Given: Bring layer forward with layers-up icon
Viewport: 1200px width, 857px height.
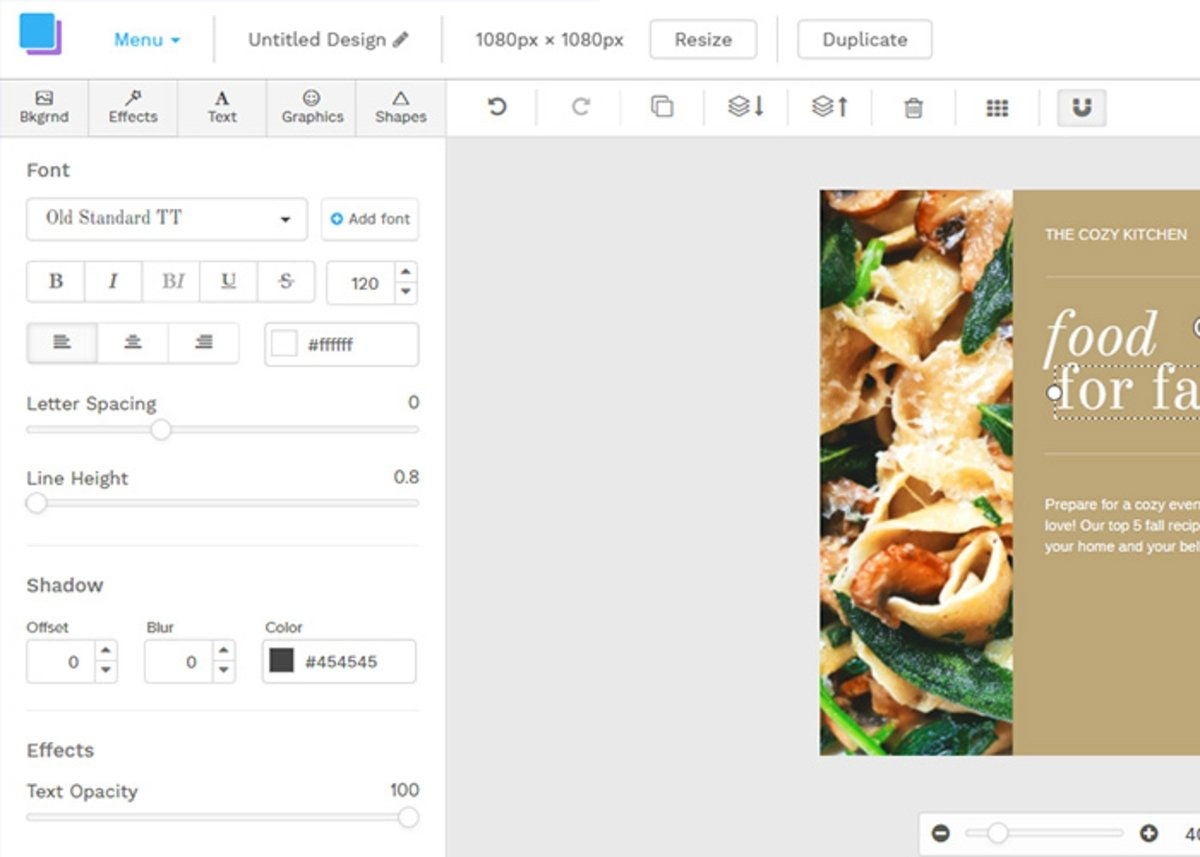Looking at the screenshot, I should click(x=830, y=107).
